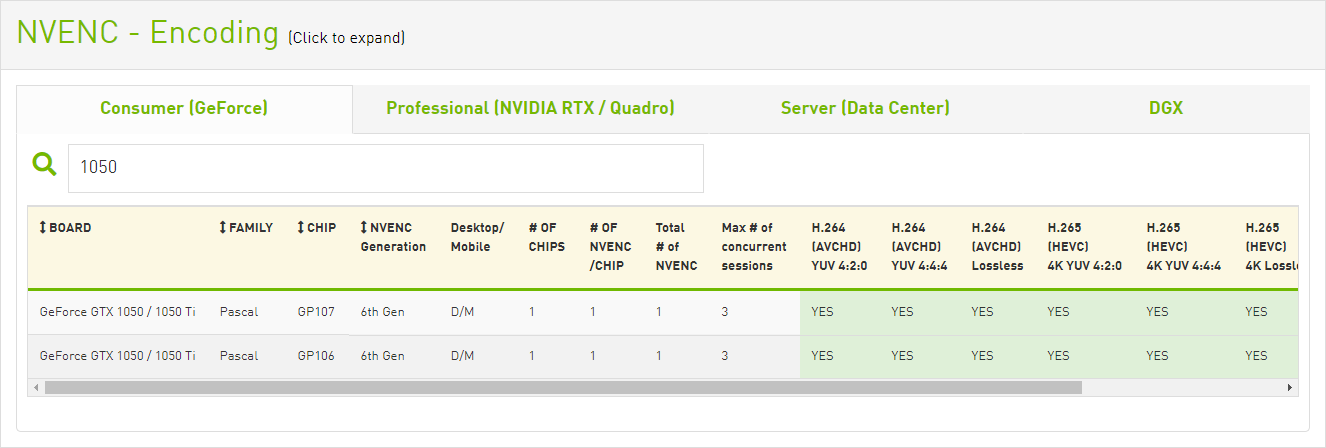The image size is (1326, 448).
Task: Click max sessions value 3 in GP106 row
Action: click(x=725, y=356)
